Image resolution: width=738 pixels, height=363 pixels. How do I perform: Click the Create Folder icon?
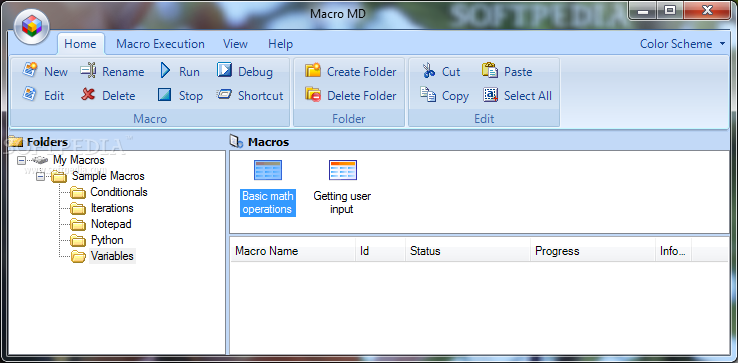pyautogui.click(x=313, y=71)
